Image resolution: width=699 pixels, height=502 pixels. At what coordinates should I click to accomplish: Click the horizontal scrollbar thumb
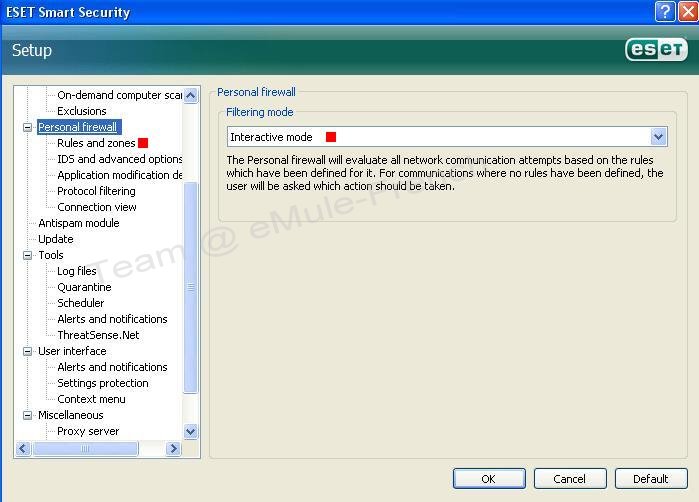click(86, 449)
